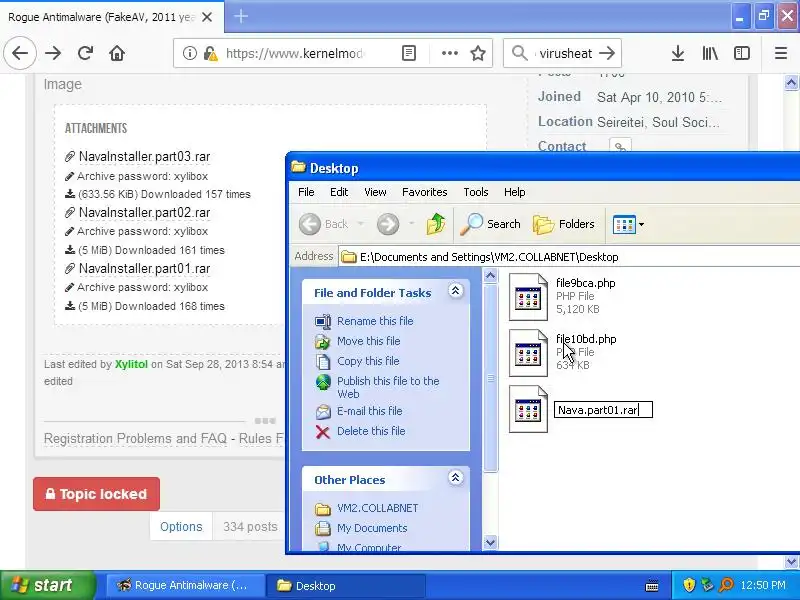Open the Edit menu in Desktop window
Screen dimensions: 800x600
[x=339, y=192]
